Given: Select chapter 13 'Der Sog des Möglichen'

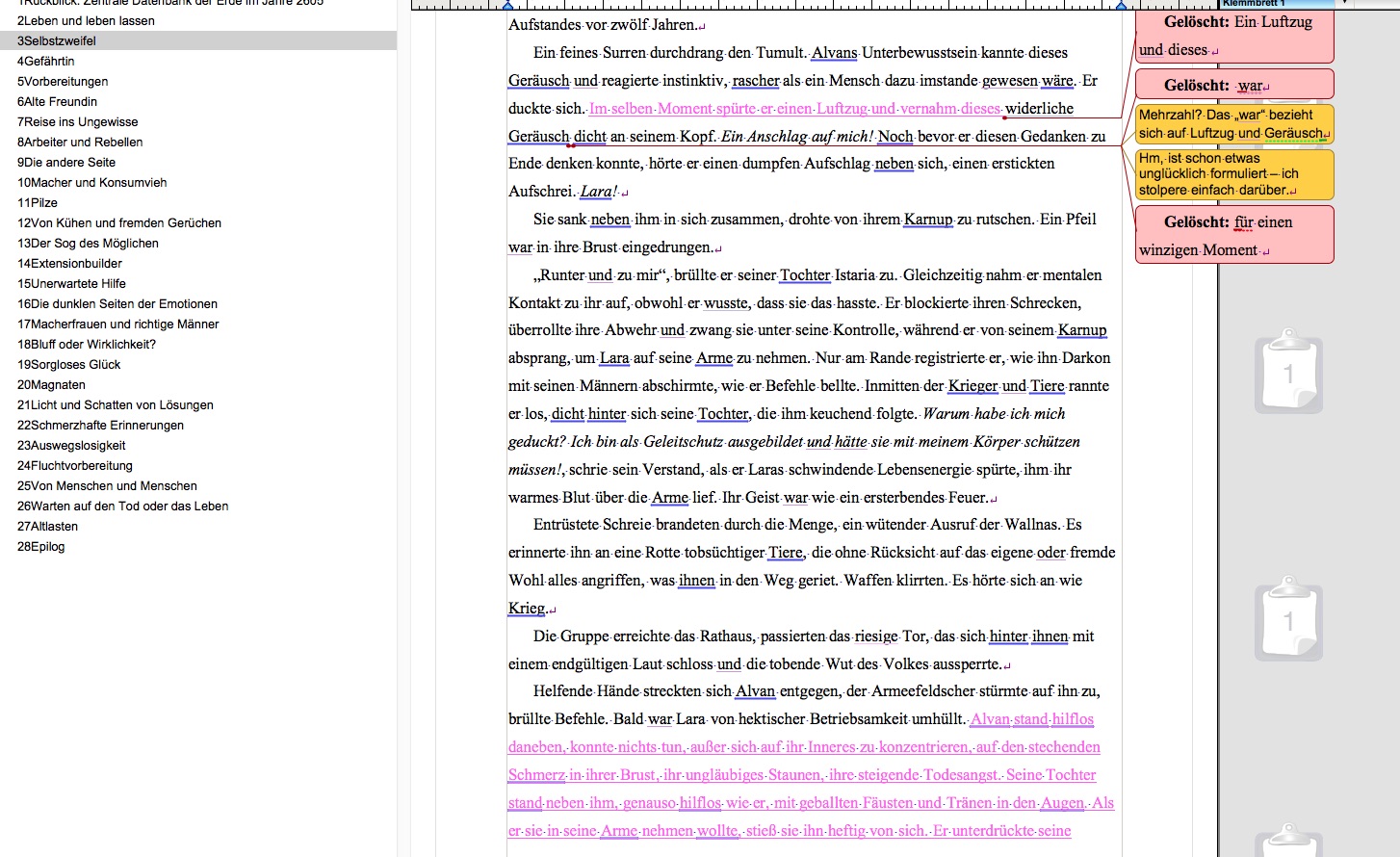Looking at the screenshot, I should coord(197,243).
